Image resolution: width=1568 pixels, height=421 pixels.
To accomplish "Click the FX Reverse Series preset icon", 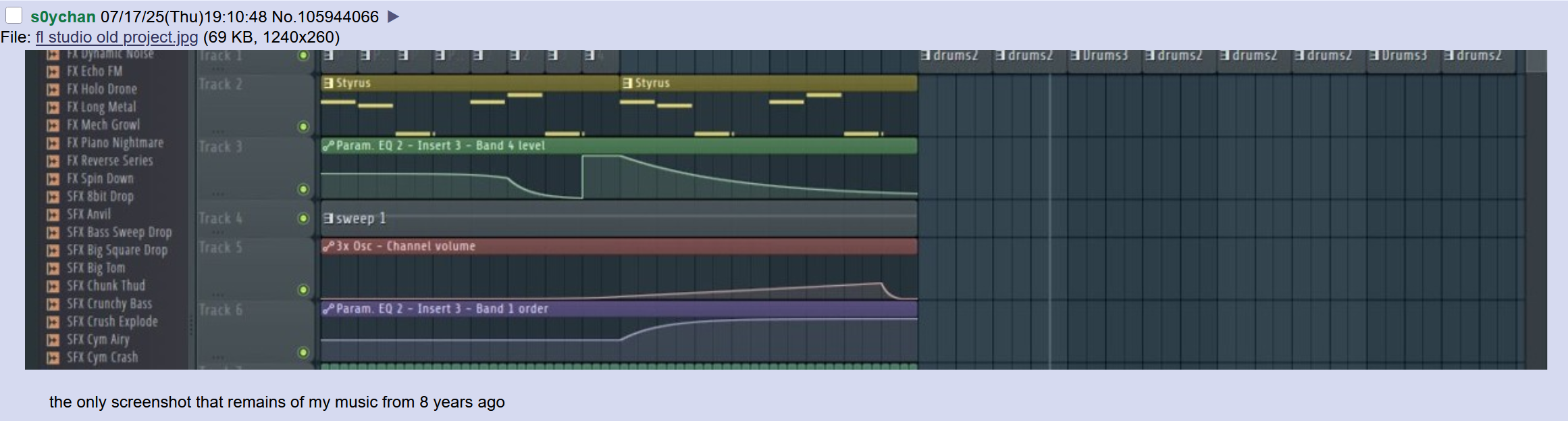I will click(53, 161).
